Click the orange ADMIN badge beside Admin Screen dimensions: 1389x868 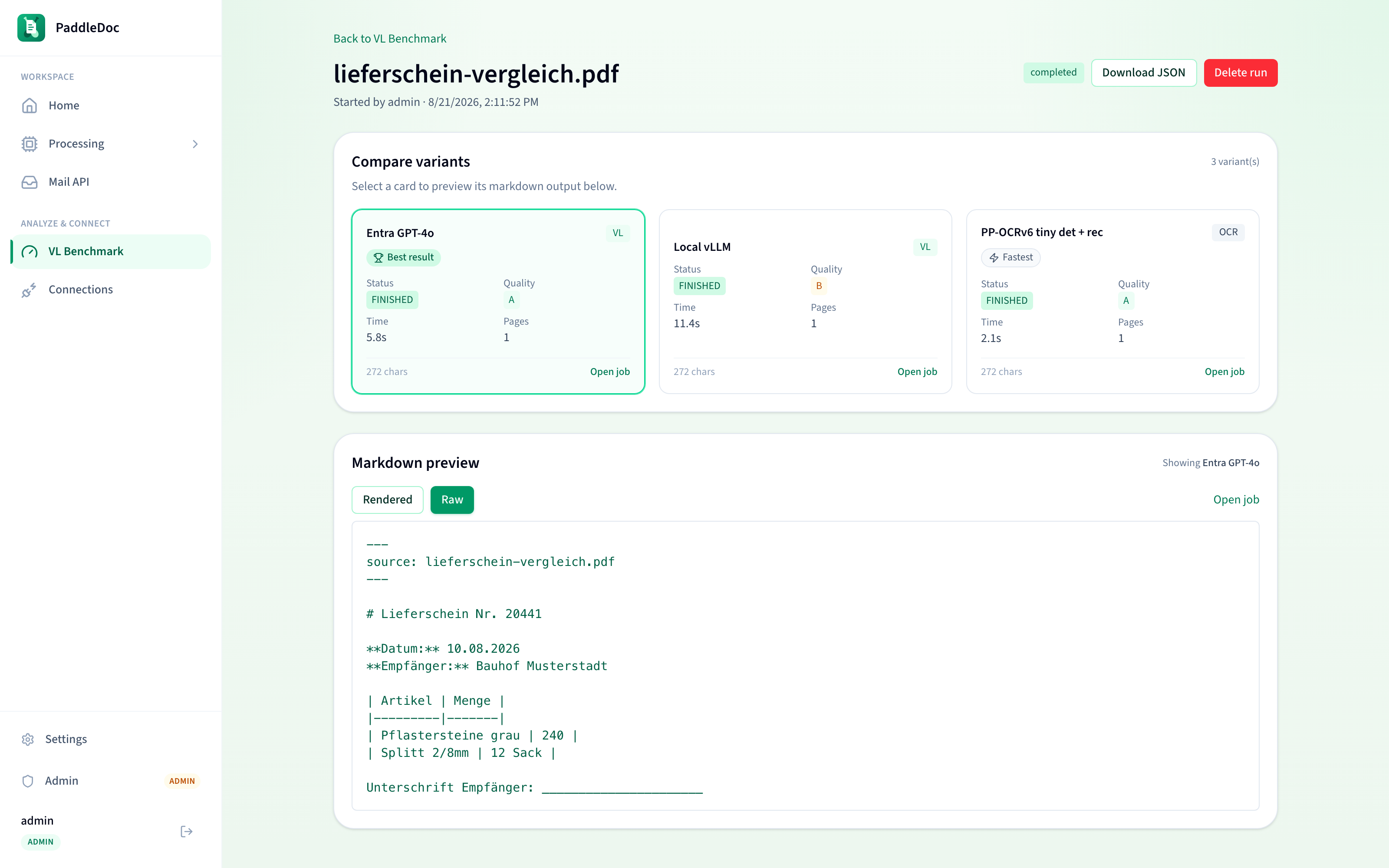pyautogui.click(x=182, y=781)
